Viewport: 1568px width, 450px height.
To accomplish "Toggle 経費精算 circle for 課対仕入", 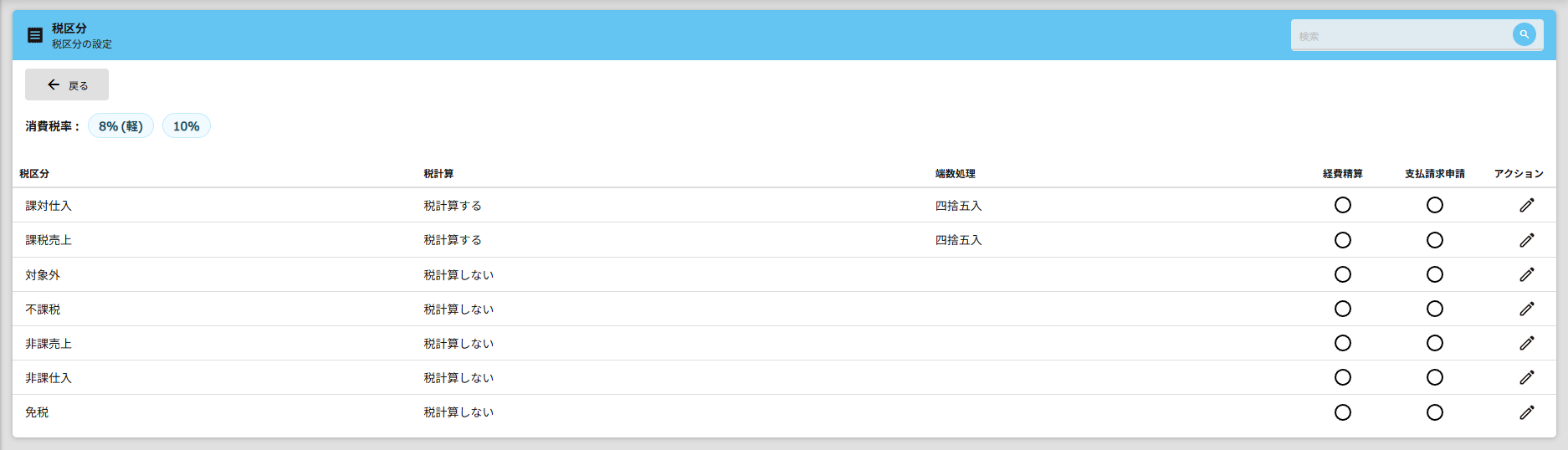I will click(1343, 205).
